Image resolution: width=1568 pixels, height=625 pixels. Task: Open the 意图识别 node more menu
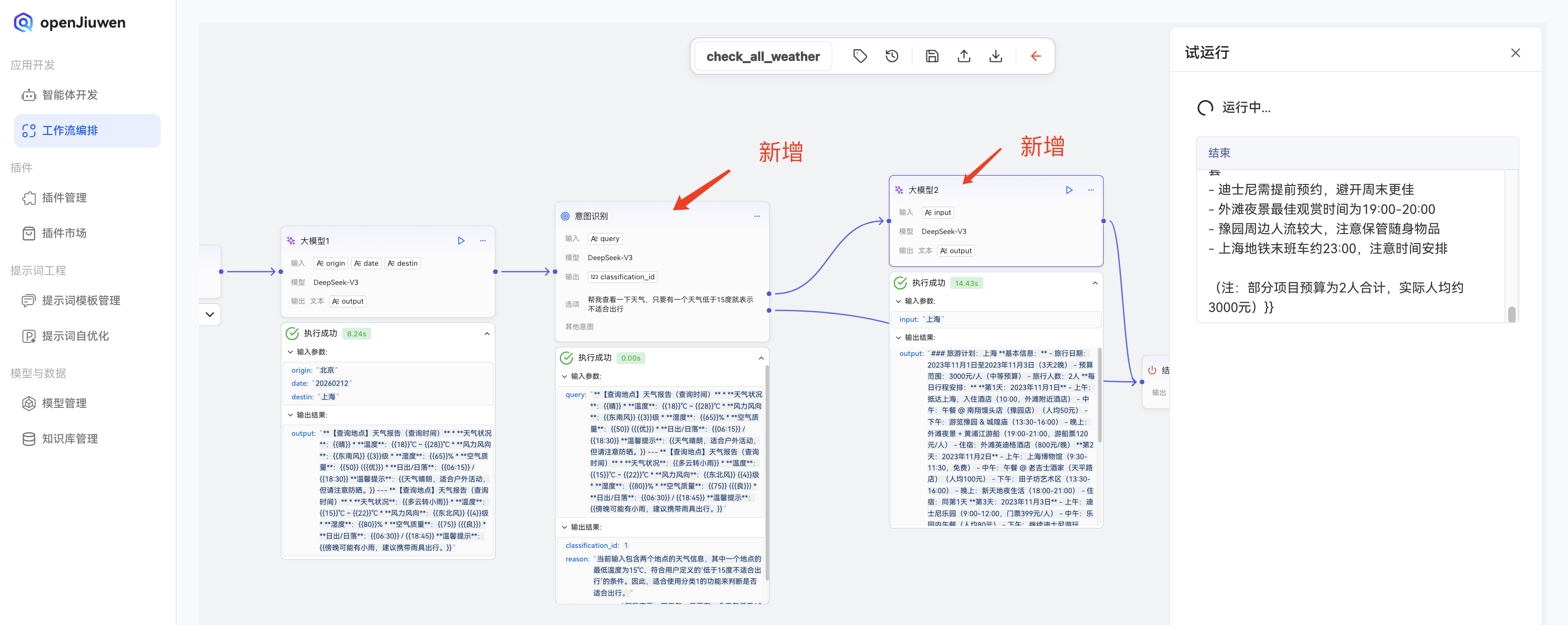coord(756,216)
